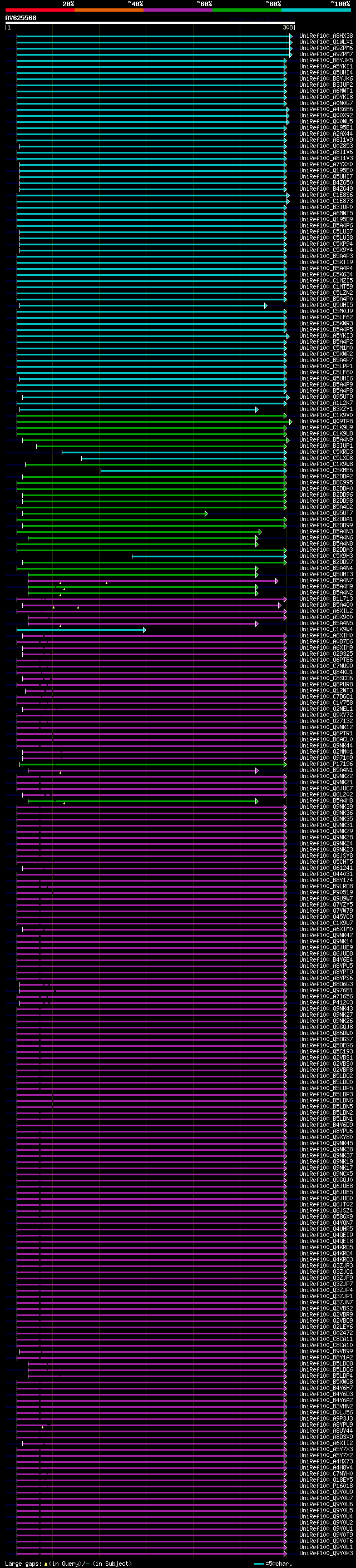This screenshot has height=1568, width=356.
Task: Click the UniRef100_Q18EY5 label
Action: point(326,1480)
